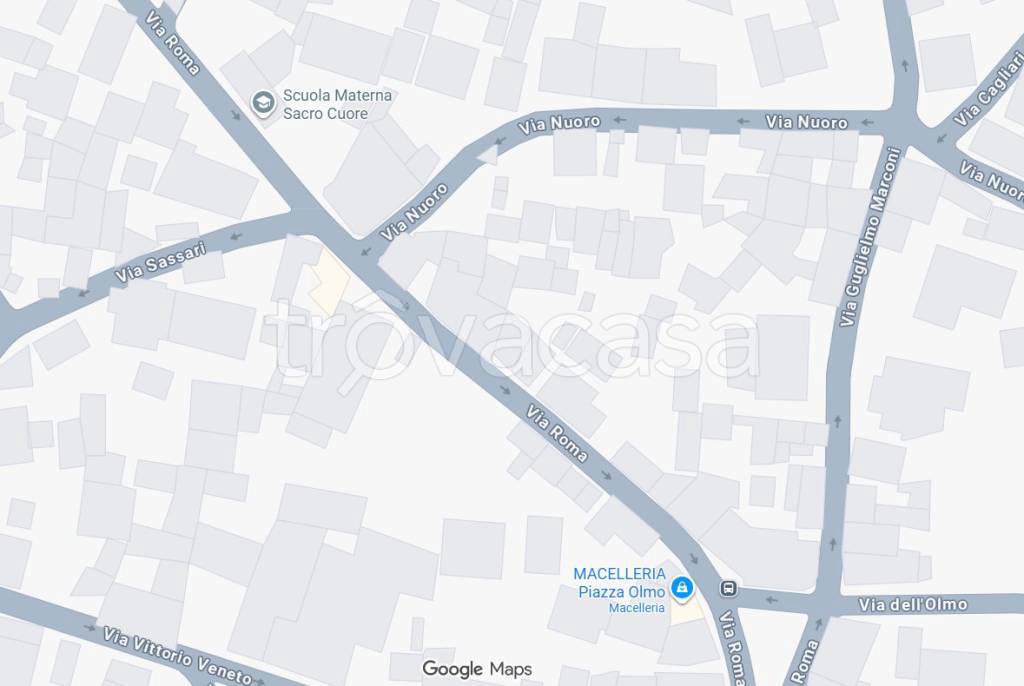Click the Via Vittorio Veneto street label
Screen dimensions: 1024x686
click(177, 655)
